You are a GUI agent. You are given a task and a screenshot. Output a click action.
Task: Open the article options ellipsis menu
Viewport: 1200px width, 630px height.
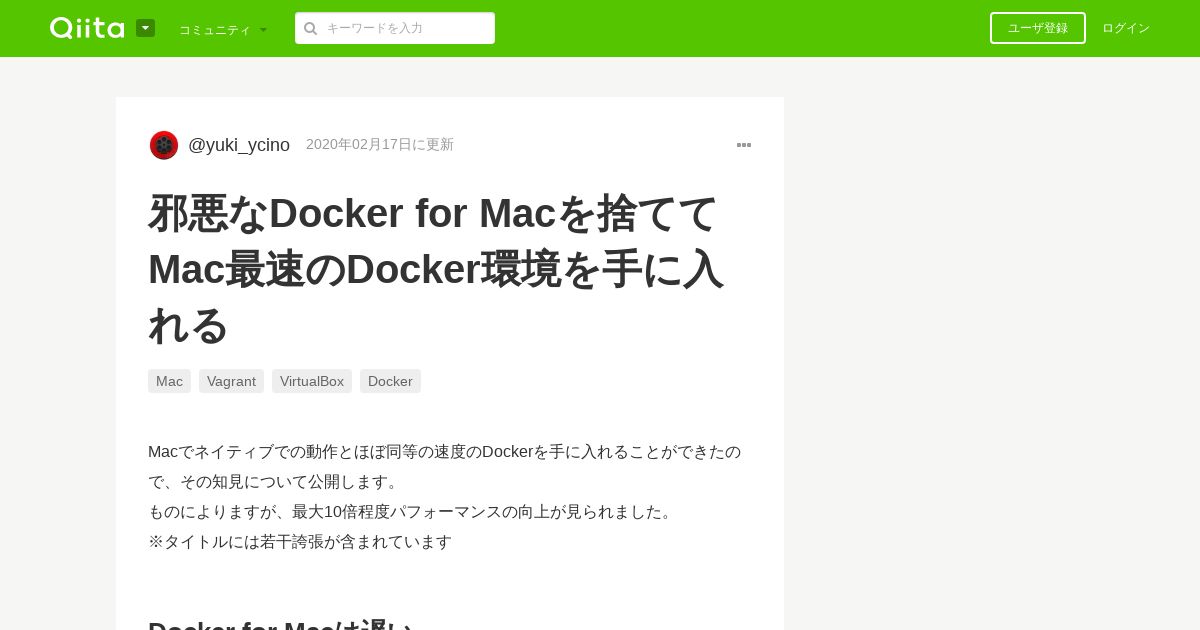pos(744,145)
